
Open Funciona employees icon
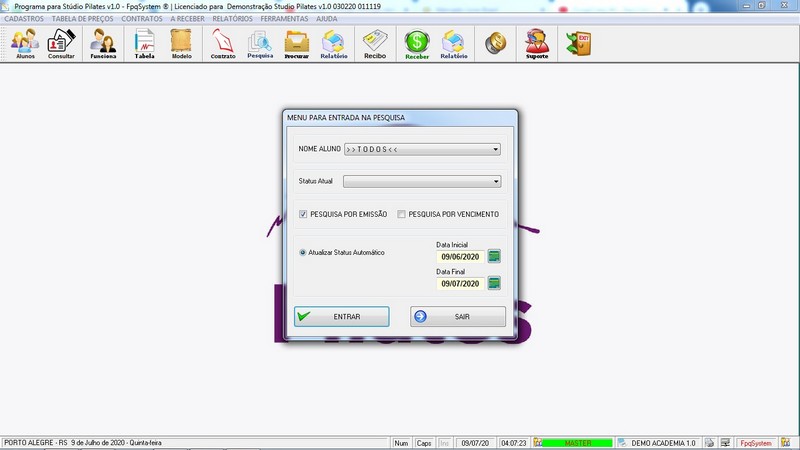pos(103,44)
